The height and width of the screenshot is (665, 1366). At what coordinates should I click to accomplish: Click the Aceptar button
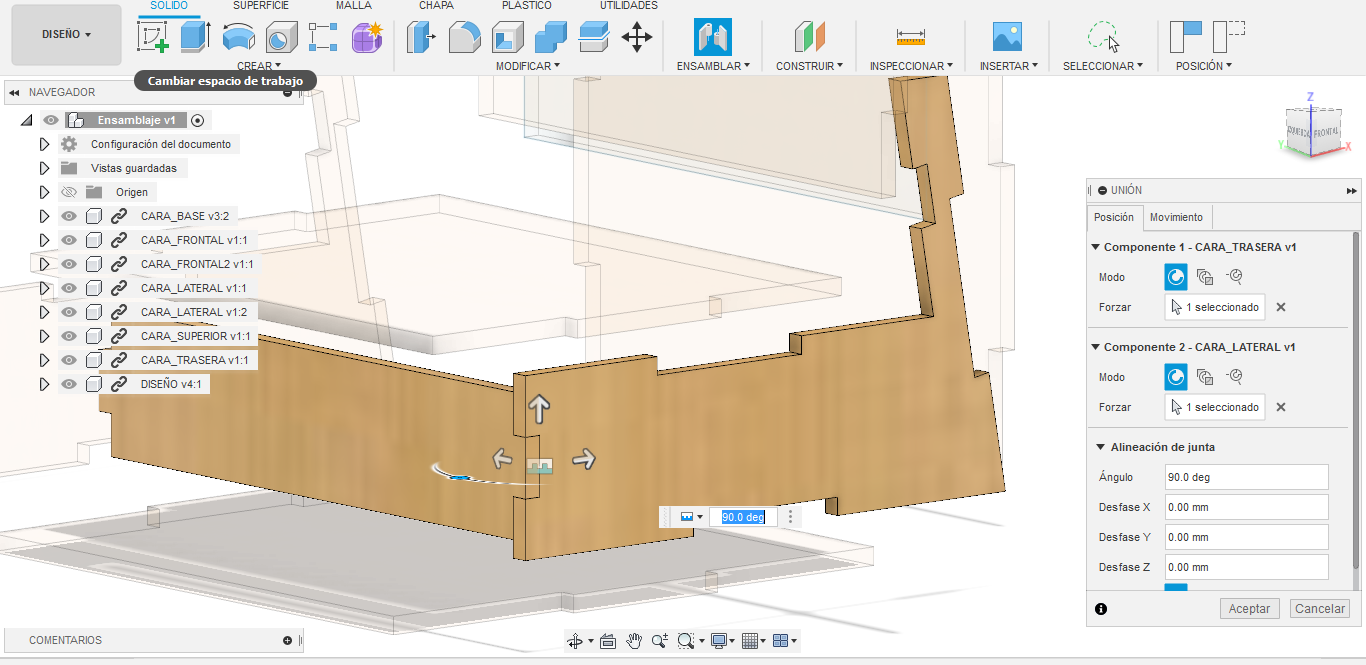(x=1249, y=608)
